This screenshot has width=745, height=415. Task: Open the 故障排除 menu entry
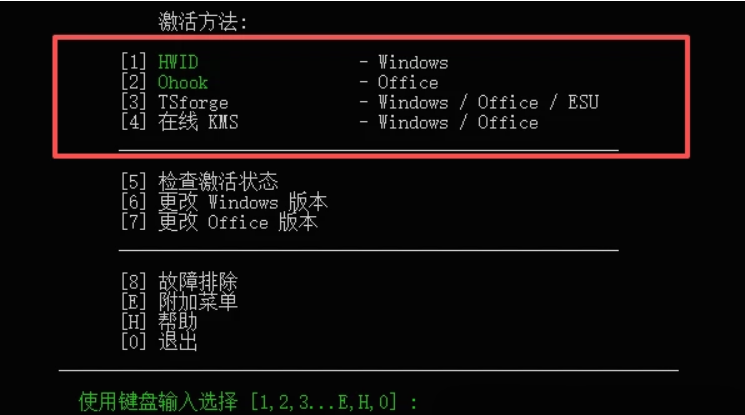(197, 282)
